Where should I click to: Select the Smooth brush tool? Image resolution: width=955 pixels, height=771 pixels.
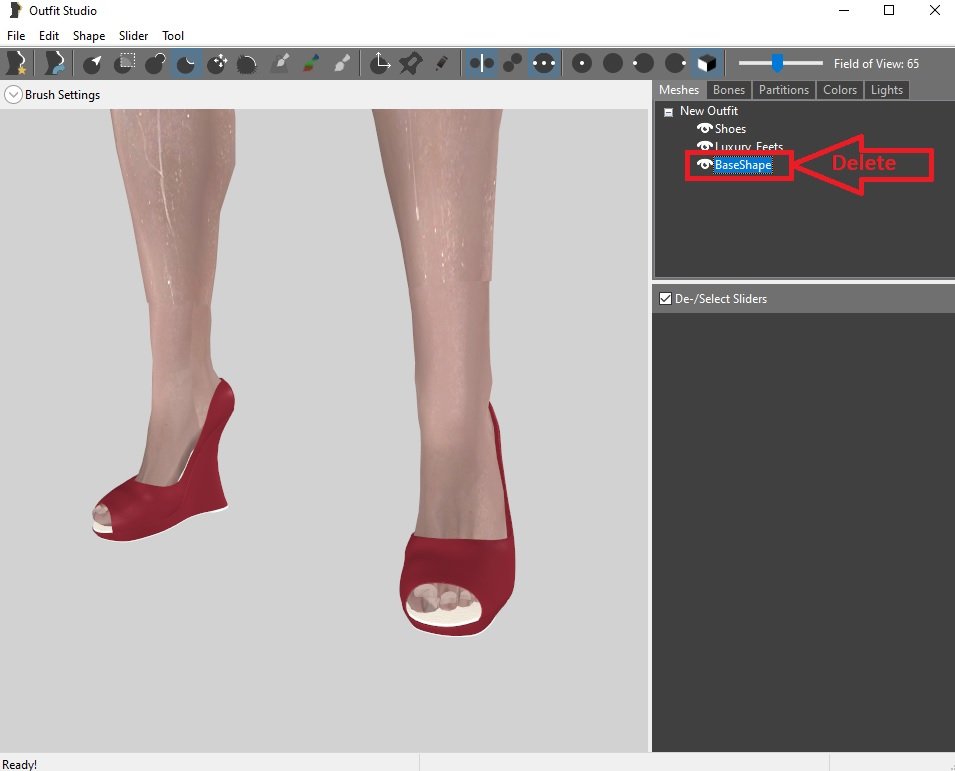click(x=248, y=64)
